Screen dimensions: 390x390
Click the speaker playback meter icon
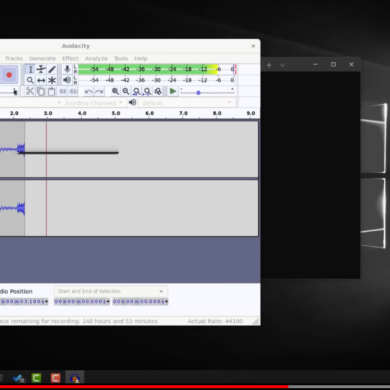point(67,80)
